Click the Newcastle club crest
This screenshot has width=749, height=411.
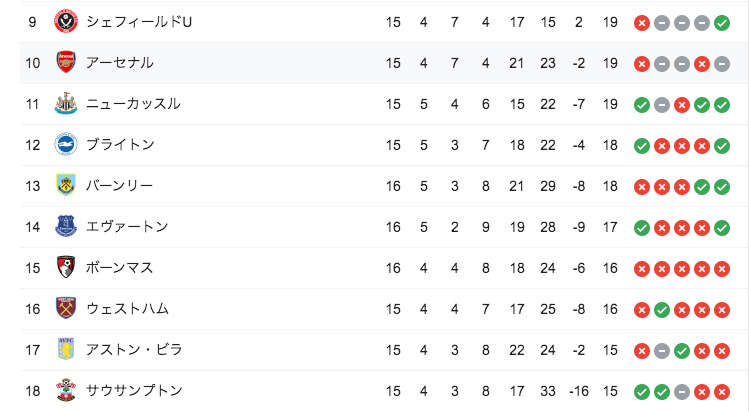tap(66, 104)
